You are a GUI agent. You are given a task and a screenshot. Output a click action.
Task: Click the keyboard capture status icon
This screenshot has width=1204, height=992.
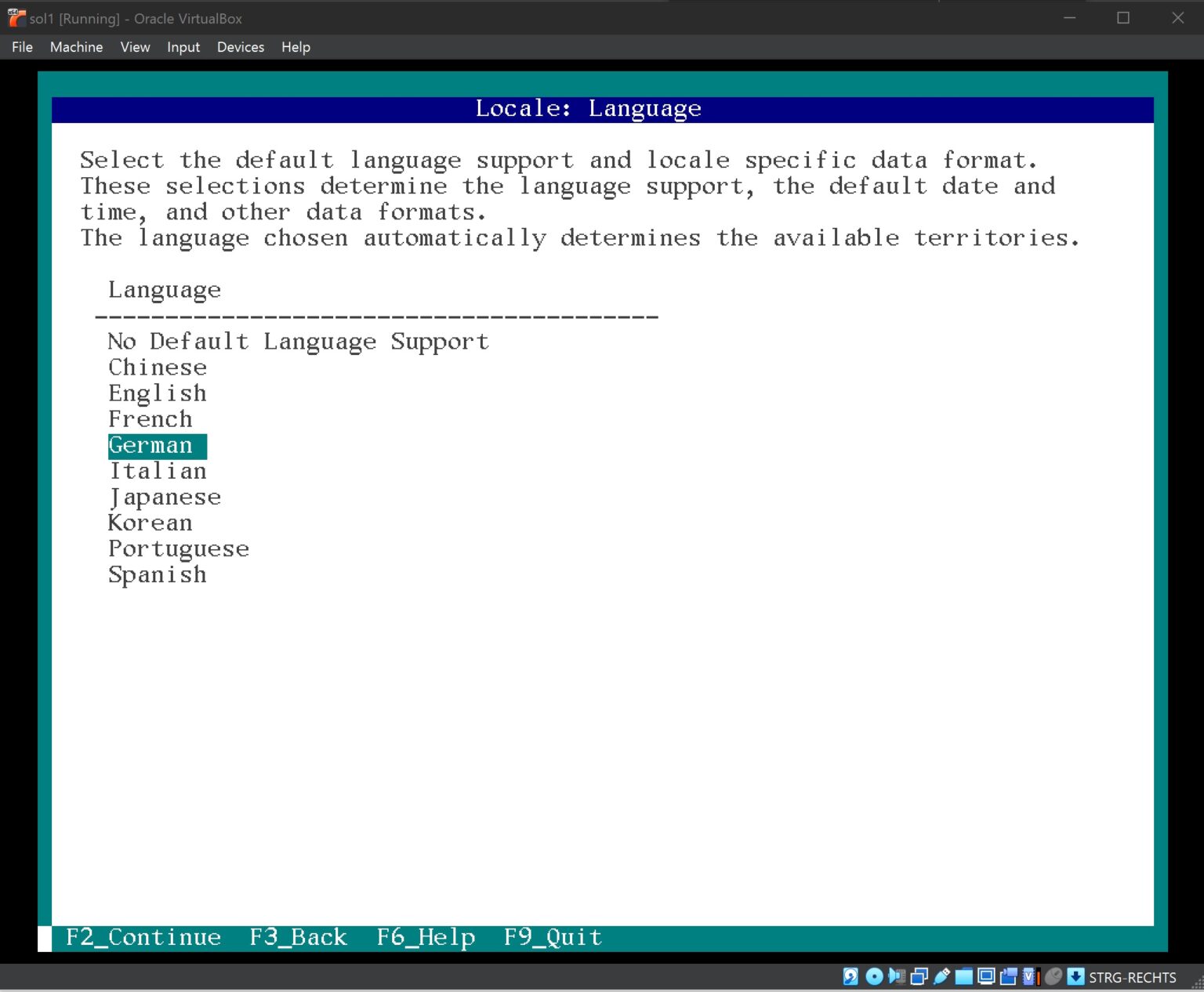coord(1074,976)
